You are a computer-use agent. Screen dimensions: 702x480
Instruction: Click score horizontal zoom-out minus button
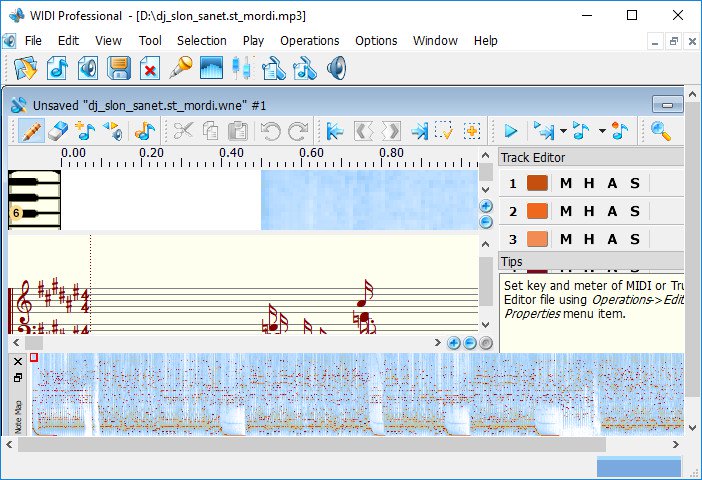tap(470, 343)
